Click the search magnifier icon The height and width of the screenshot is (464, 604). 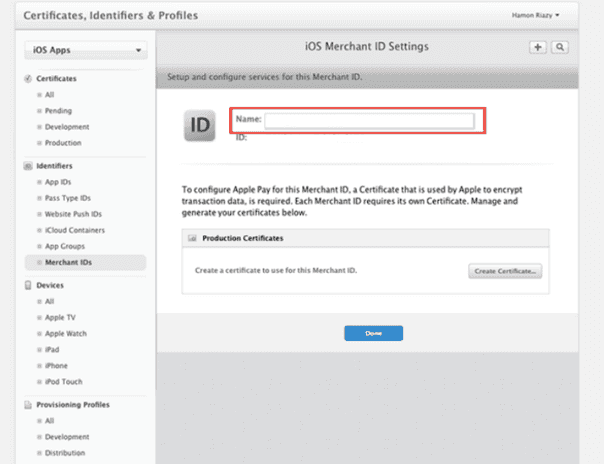coord(560,46)
